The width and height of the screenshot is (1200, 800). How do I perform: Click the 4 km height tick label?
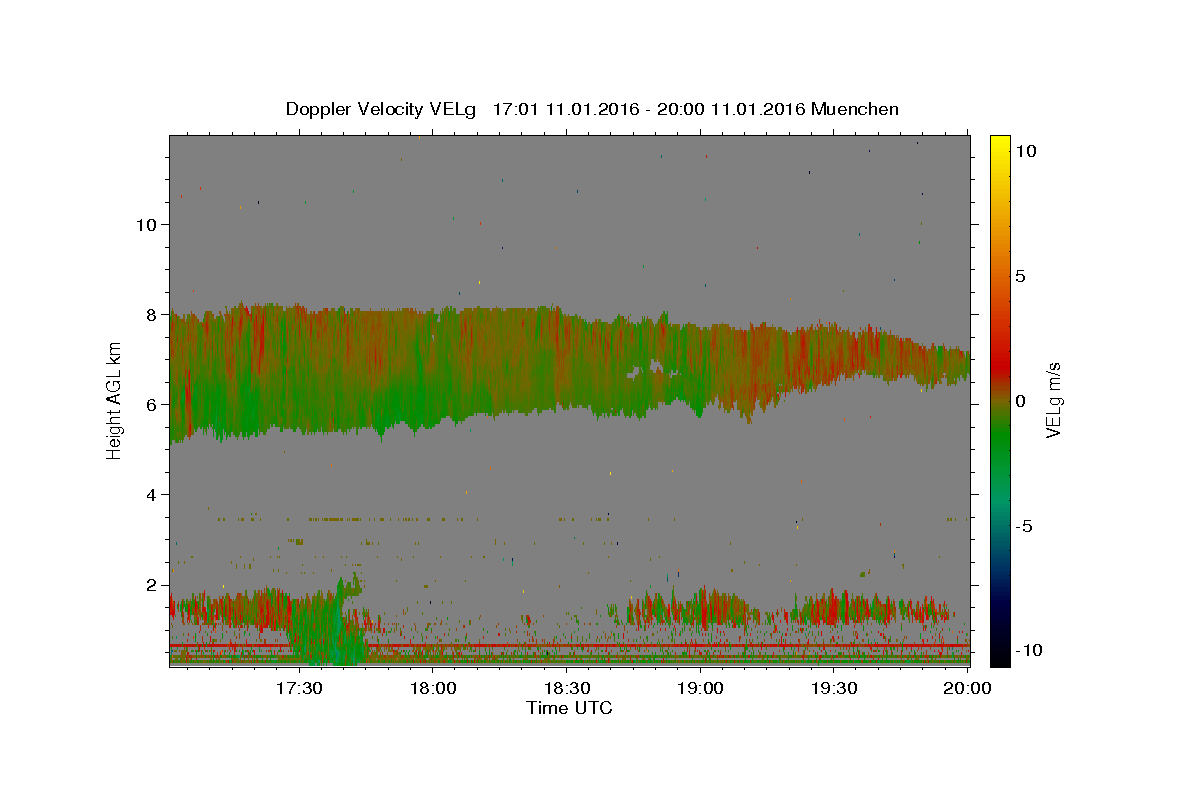click(x=151, y=494)
